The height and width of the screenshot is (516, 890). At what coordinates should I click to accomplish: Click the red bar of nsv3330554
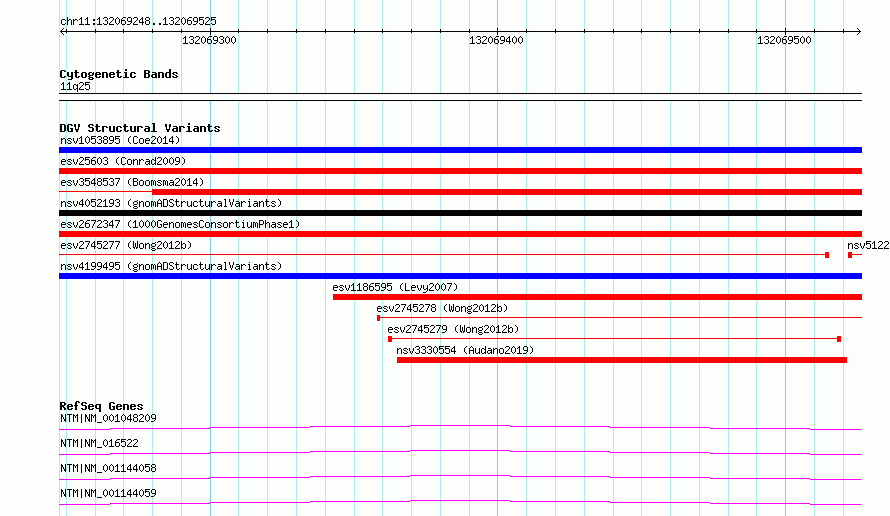tap(622, 360)
